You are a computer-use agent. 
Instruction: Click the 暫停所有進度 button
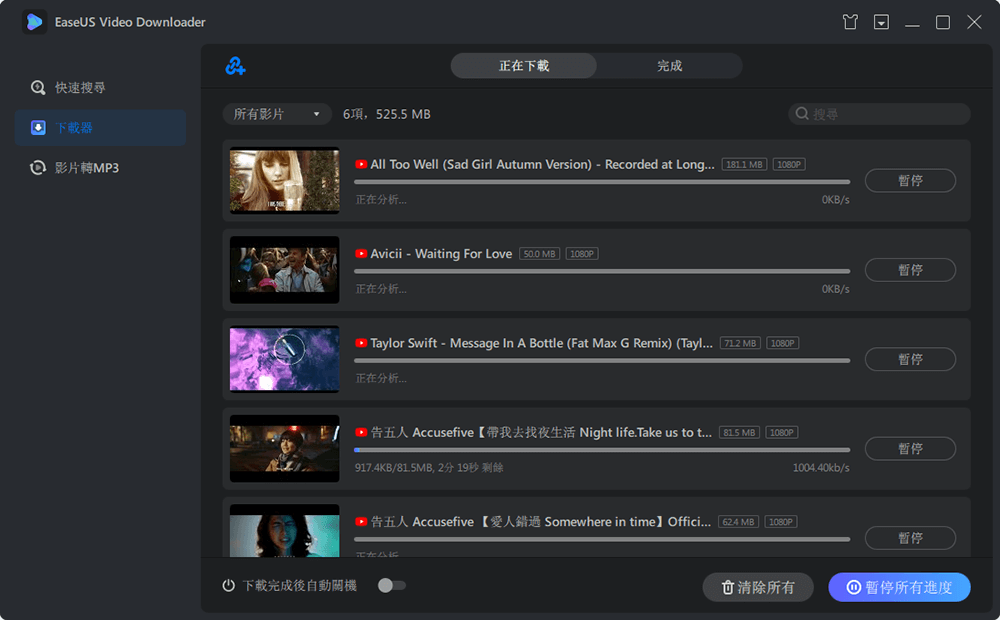(x=899, y=587)
